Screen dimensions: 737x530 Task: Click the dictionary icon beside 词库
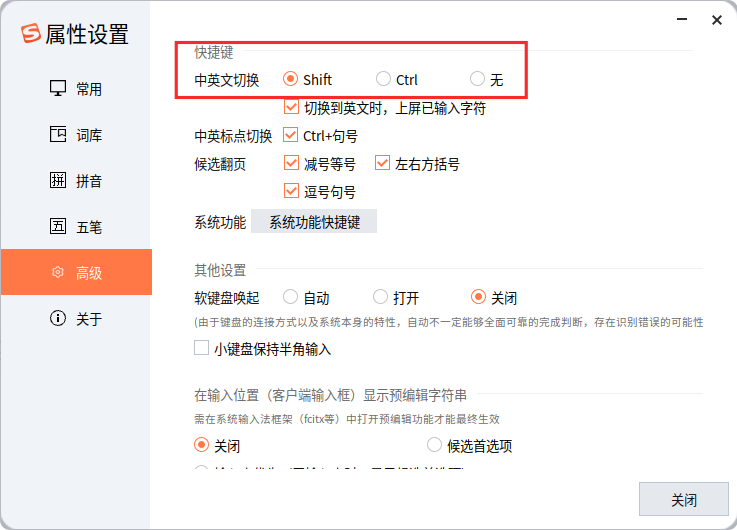tap(58, 134)
